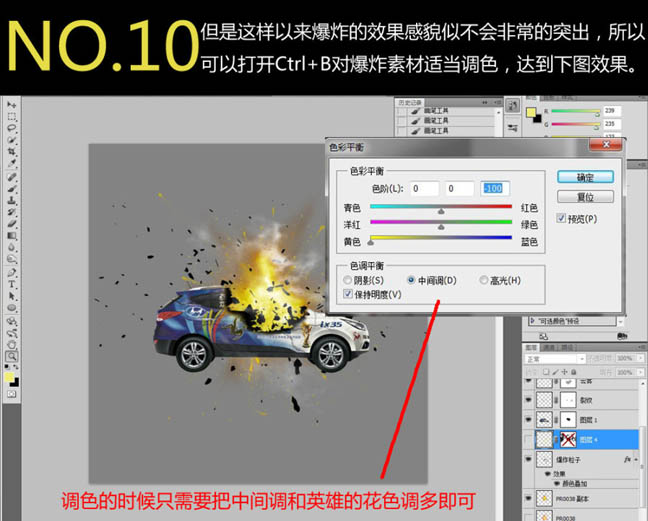Collapse the history panel double-arrow
This screenshot has width=648, height=521.
[484, 102]
